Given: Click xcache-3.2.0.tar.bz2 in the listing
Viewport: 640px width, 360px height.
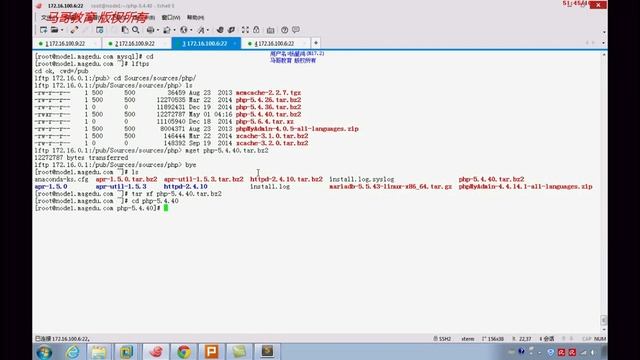Looking at the screenshot, I should tap(272, 143).
